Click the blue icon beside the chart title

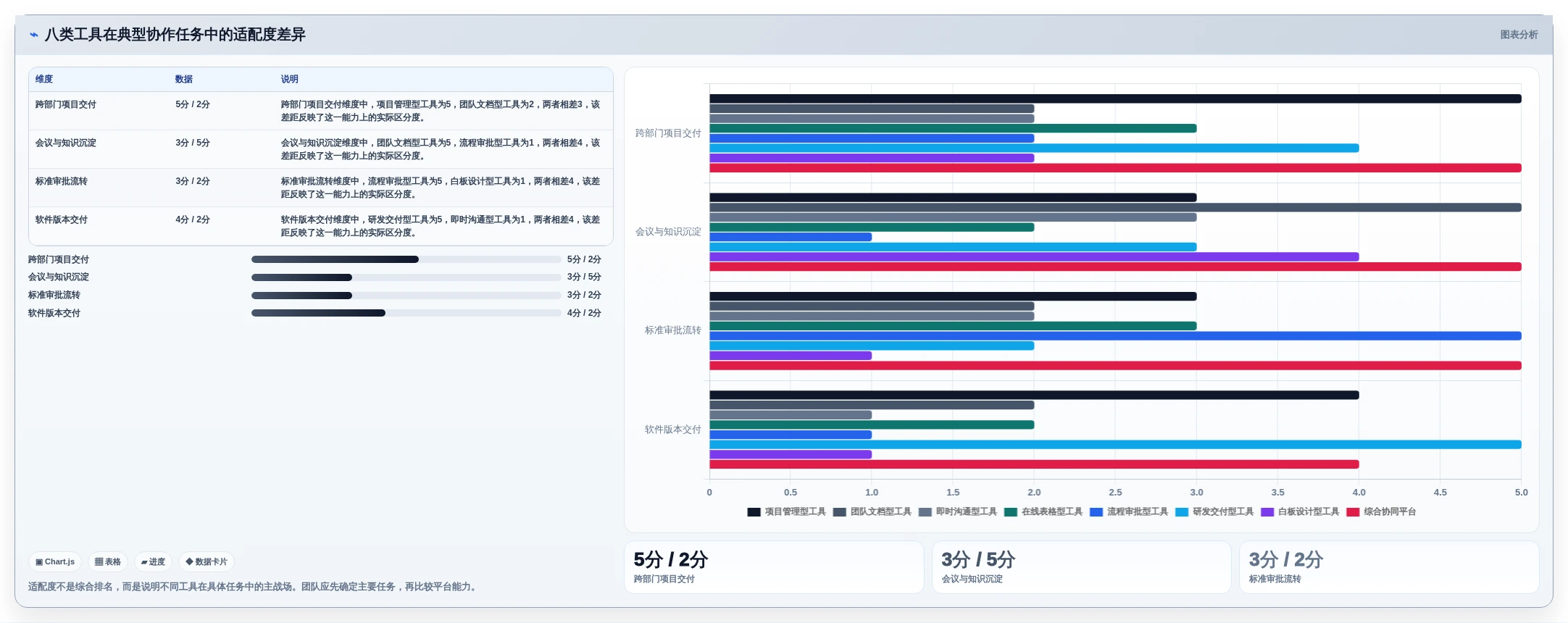[33, 35]
